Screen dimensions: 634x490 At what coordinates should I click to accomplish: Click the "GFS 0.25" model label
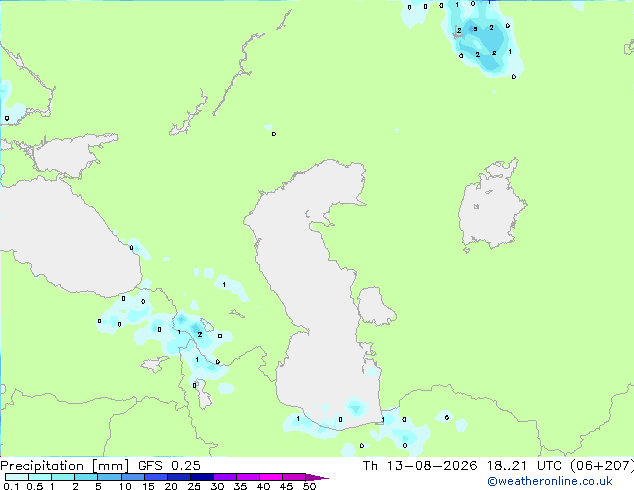click(x=169, y=466)
